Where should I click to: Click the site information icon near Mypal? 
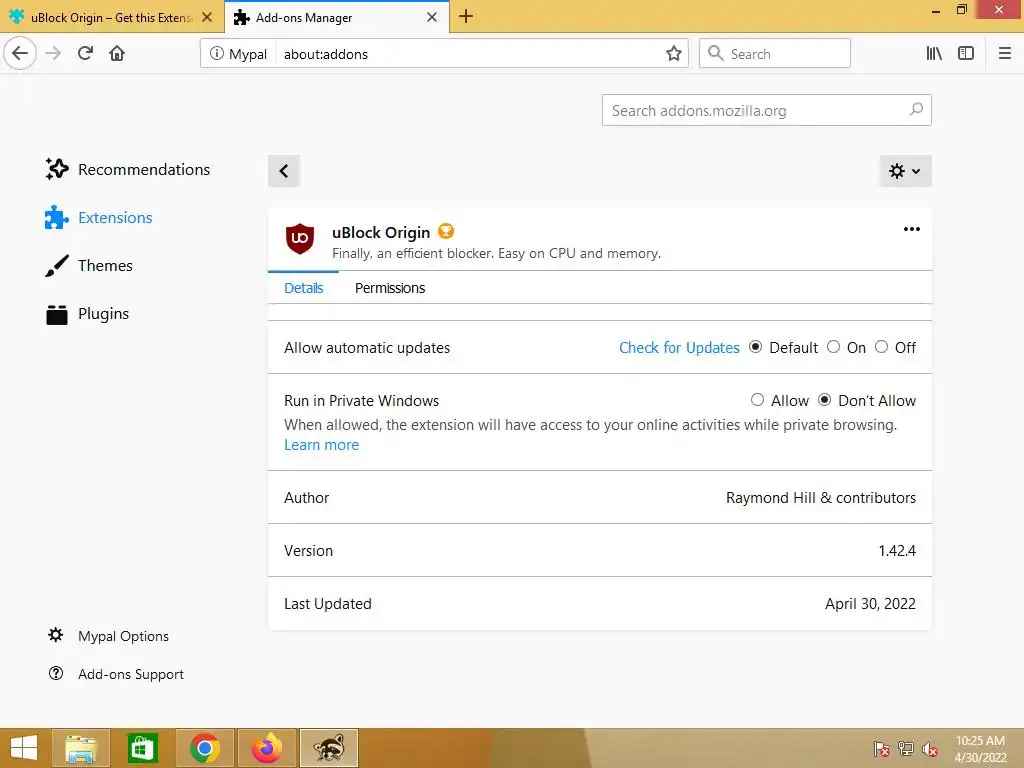click(216, 54)
